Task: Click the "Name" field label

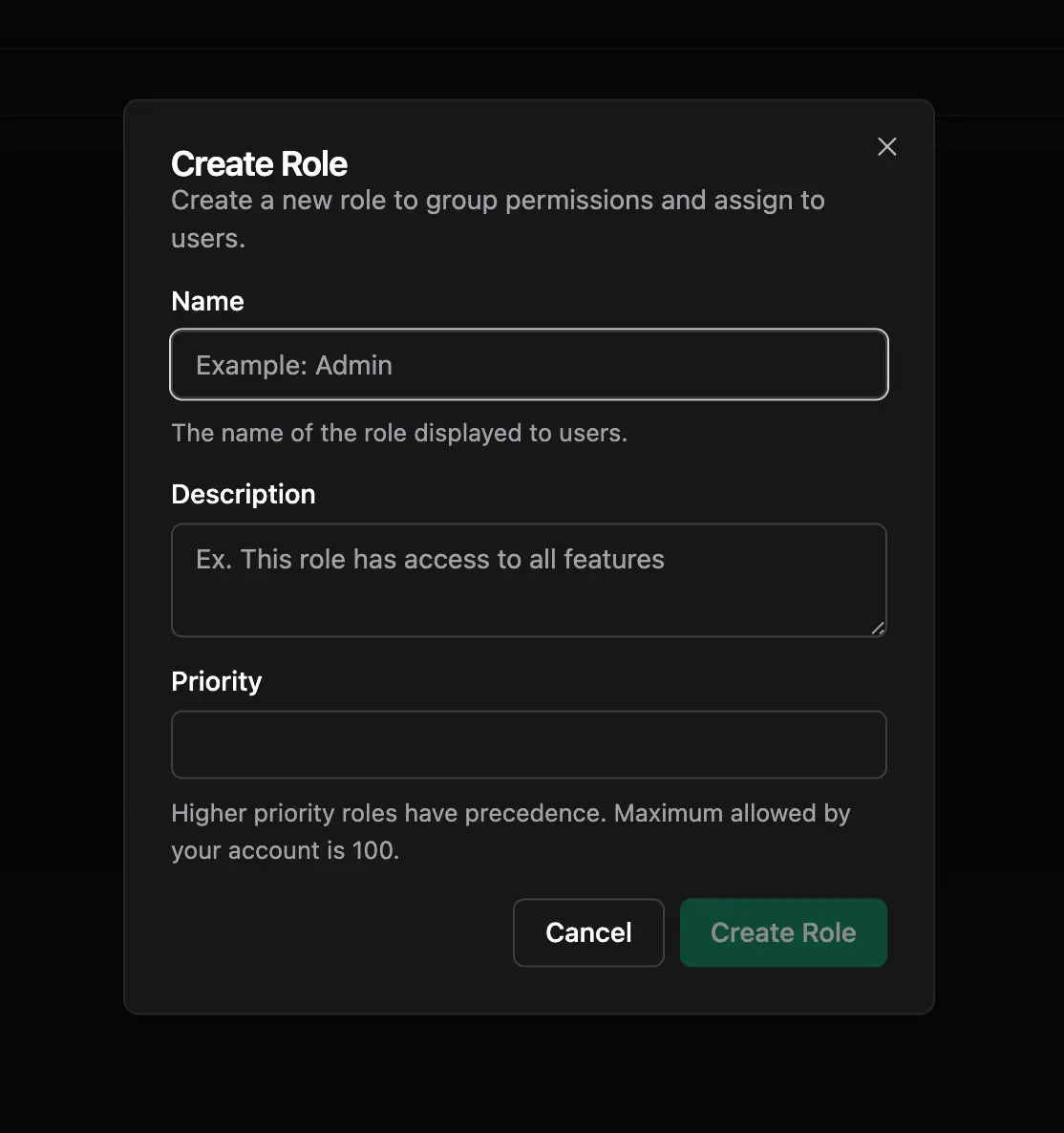Action: pyautogui.click(x=207, y=301)
